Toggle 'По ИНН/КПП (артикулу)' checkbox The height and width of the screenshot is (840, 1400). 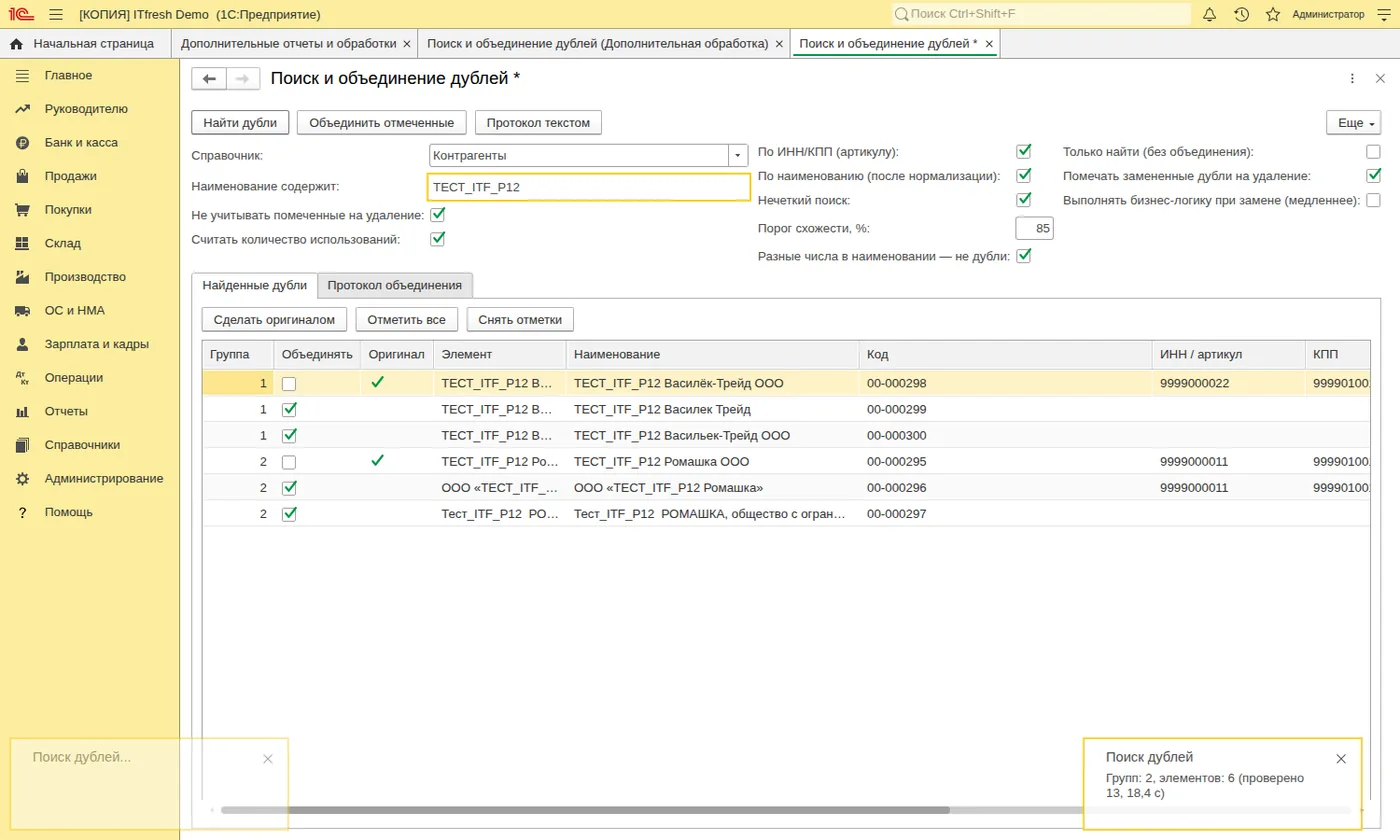pyautogui.click(x=1023, y=152)
